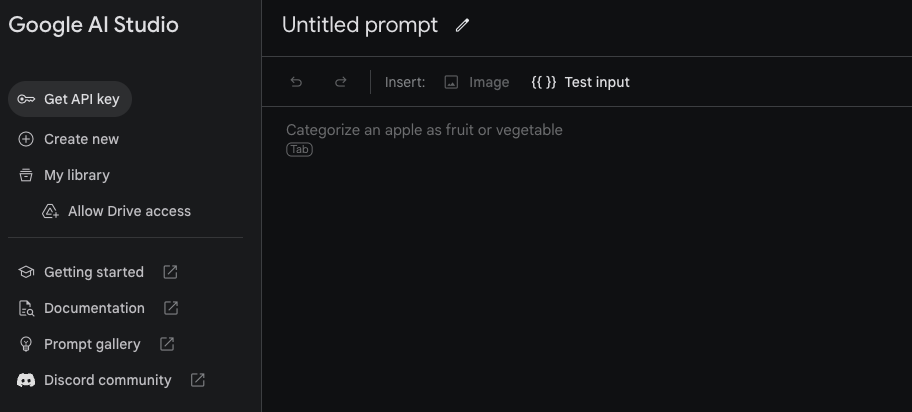Screen dimensions: 912x412
Task: Click the key icon beside Get API key
Action: (x=26, y=99)
